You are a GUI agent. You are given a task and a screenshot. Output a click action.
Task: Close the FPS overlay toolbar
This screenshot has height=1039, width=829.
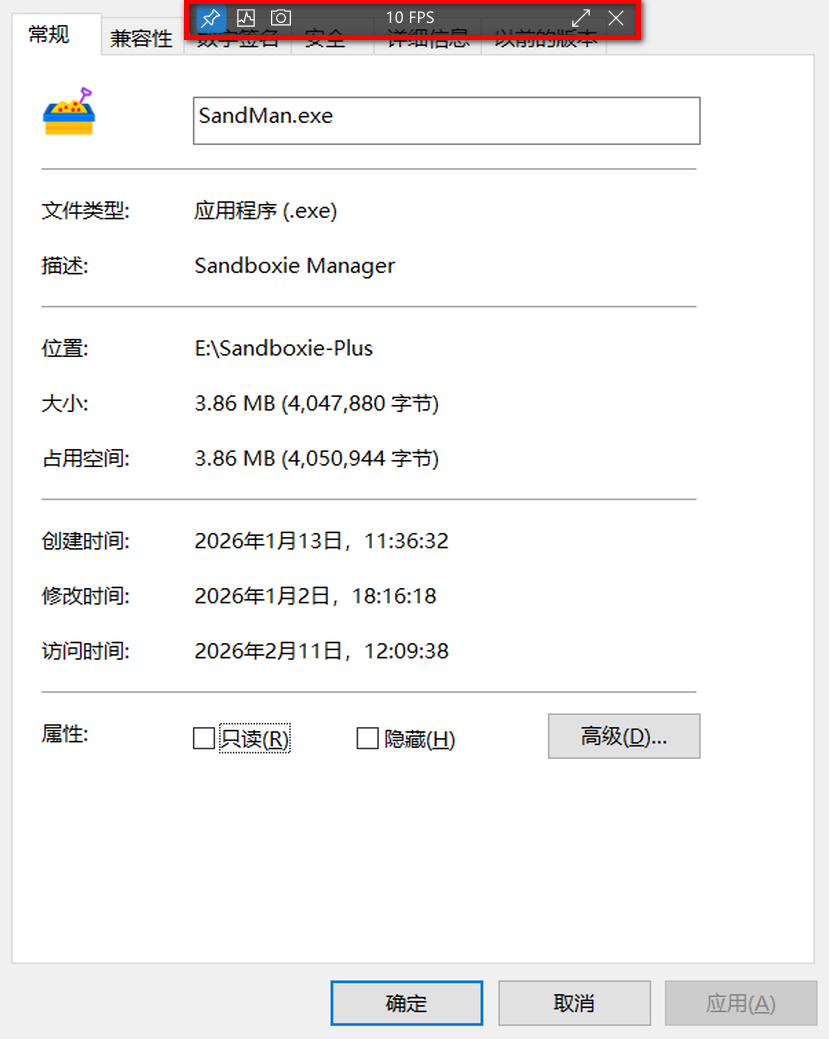(x=616, y=18)
